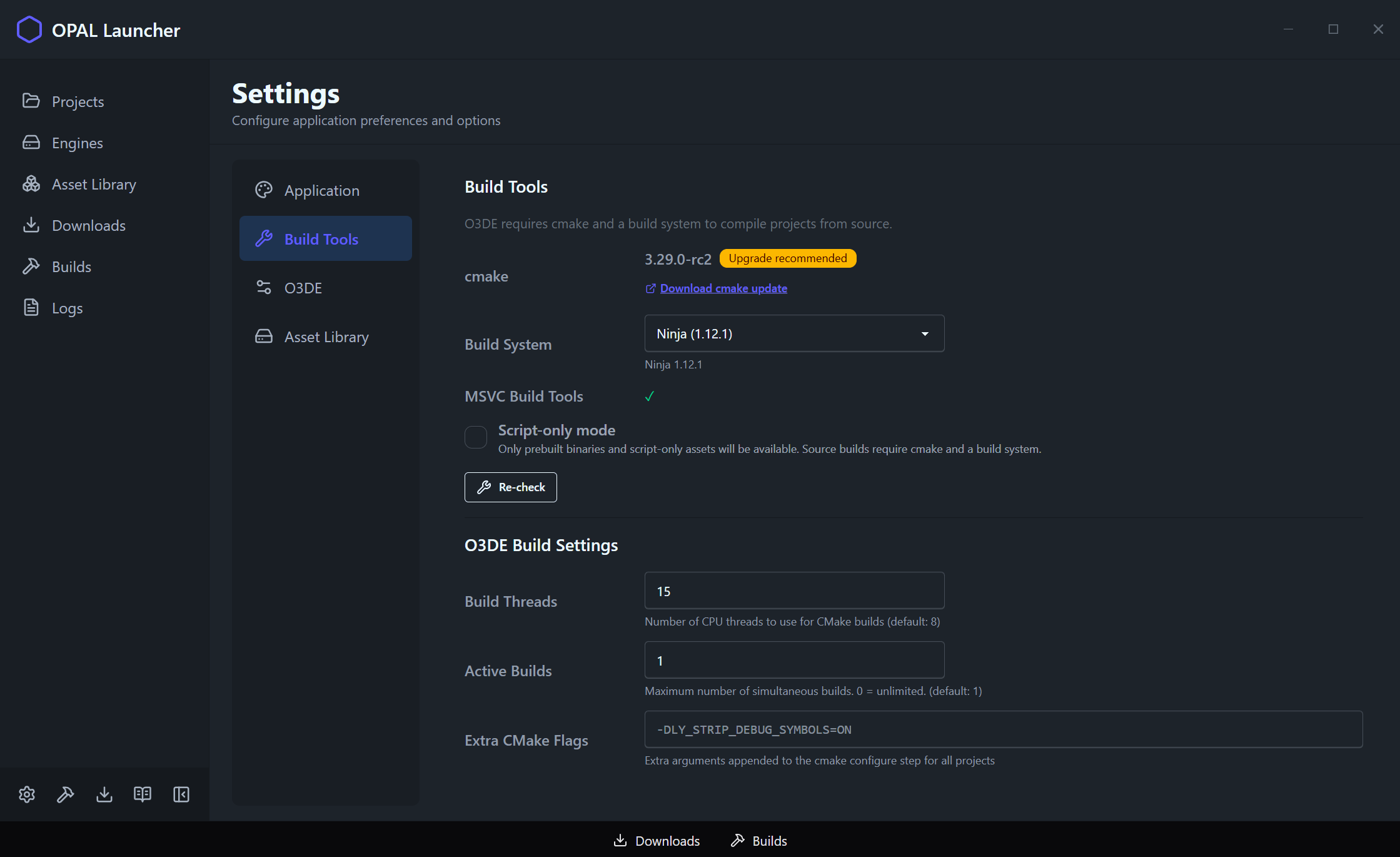
Task: Click the Projects folder icon
Action: click(x=31, y=101)
